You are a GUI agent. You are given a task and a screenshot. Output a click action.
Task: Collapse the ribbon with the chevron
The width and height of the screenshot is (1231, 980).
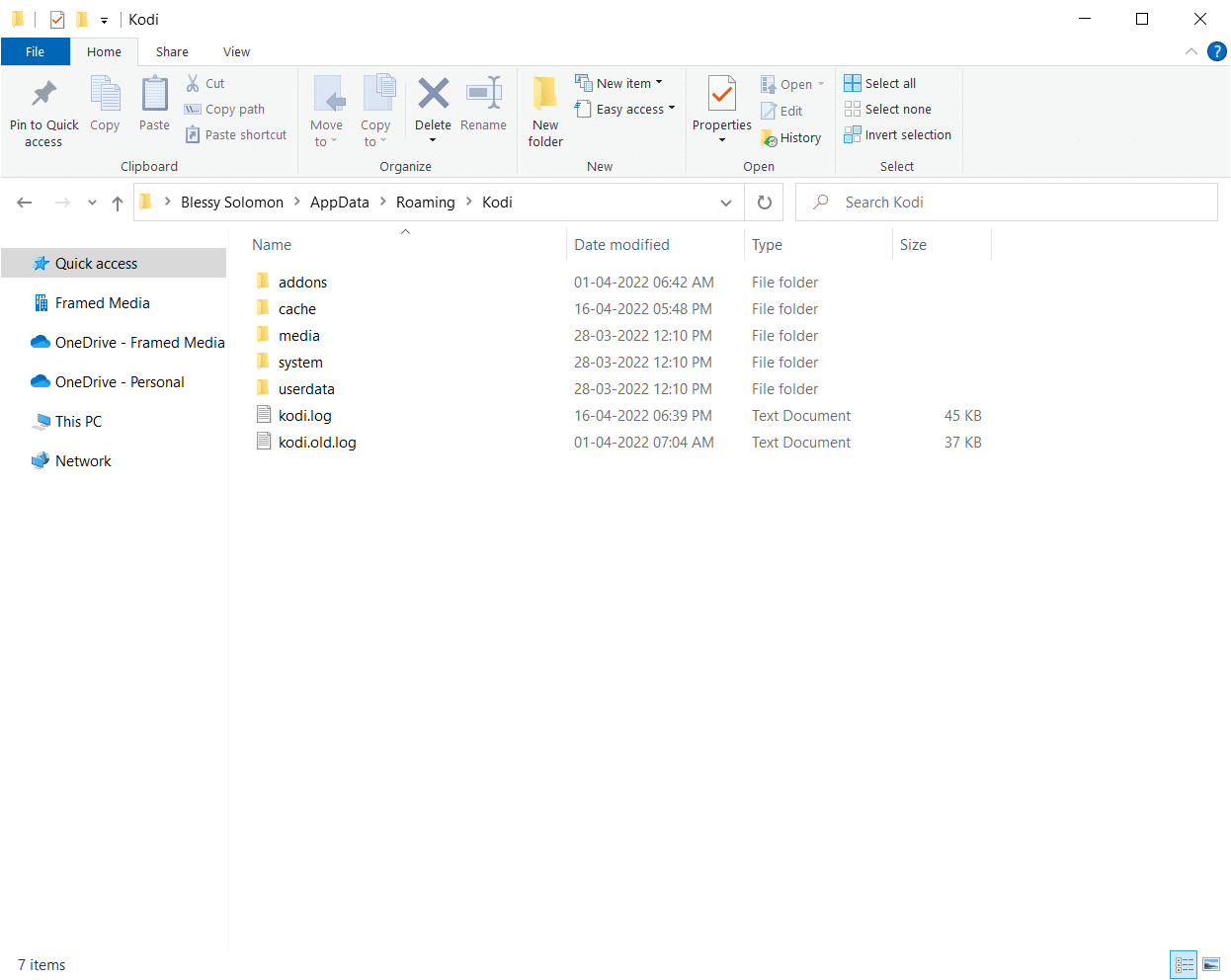(1190, 51)
